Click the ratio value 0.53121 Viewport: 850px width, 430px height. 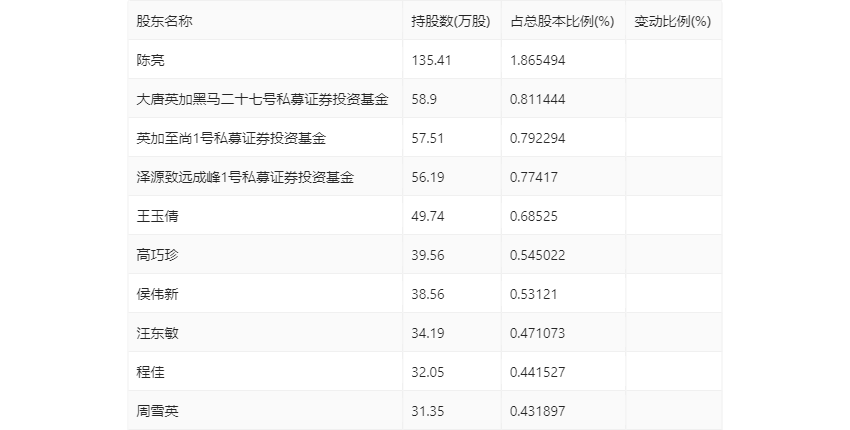[x=534, y=294]
